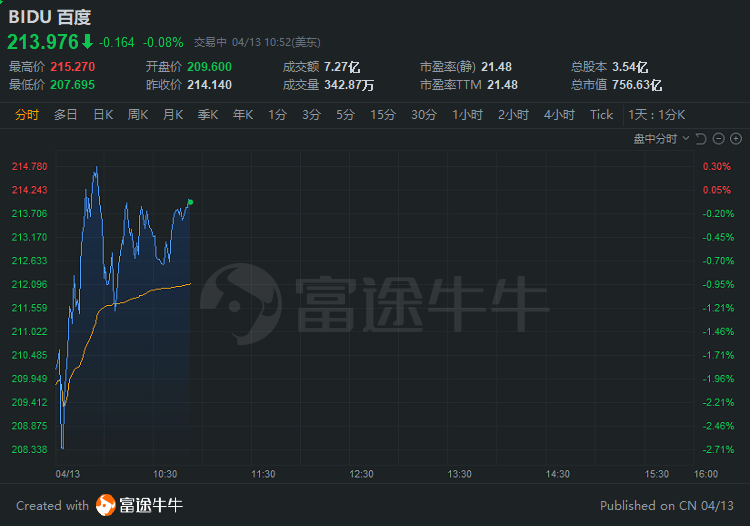Click the Created with label
Viewport: 750px width, 526px height.
[53, 505]
